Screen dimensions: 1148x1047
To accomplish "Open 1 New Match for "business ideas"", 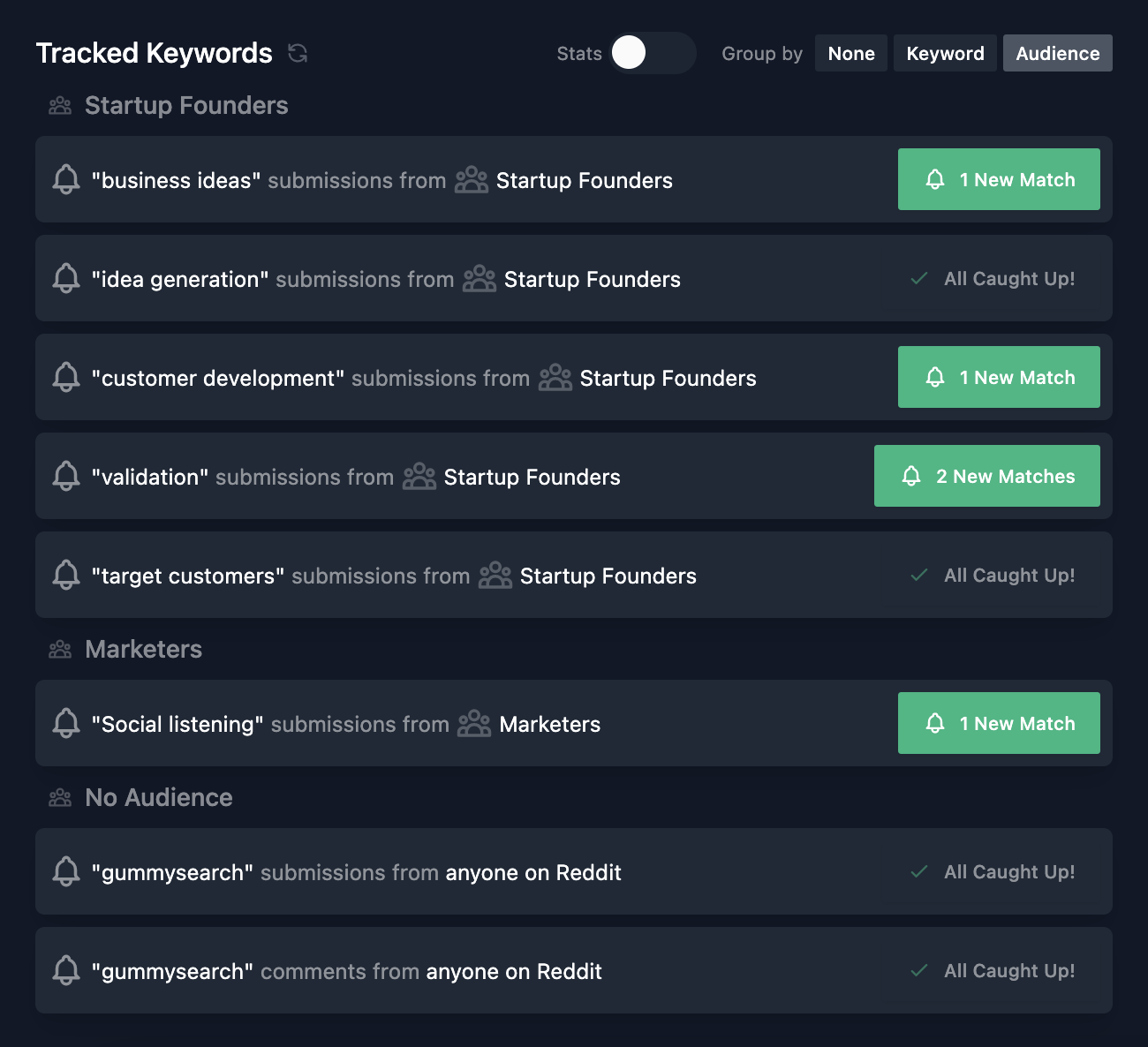I will click(x=999, y=179).
